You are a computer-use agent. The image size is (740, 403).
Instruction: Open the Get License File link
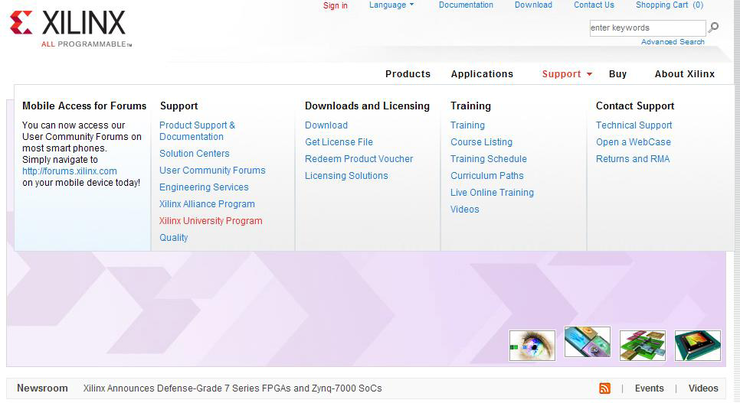[x=339, y=142]
